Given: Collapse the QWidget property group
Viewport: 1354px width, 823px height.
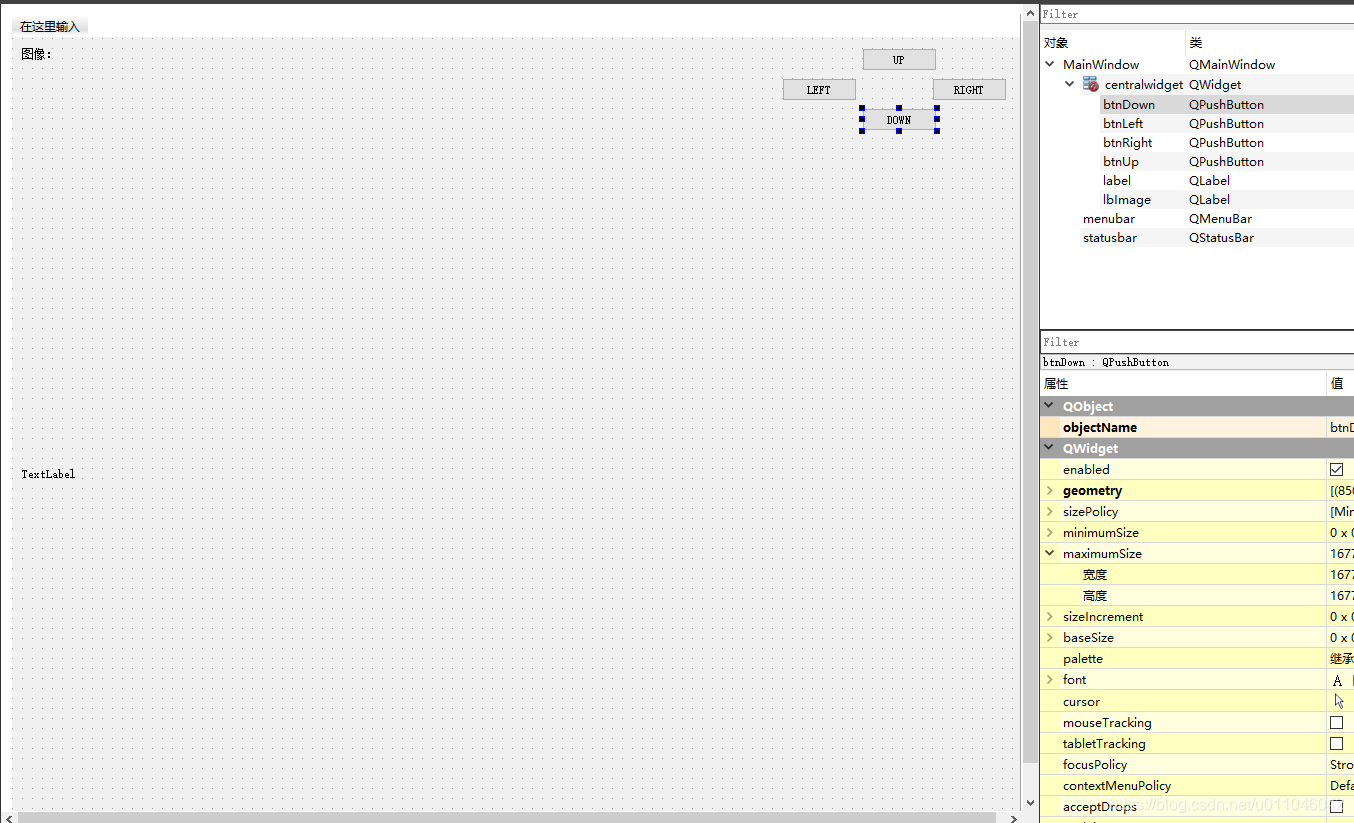Looking at the screenshot, I should [1049, 448].
